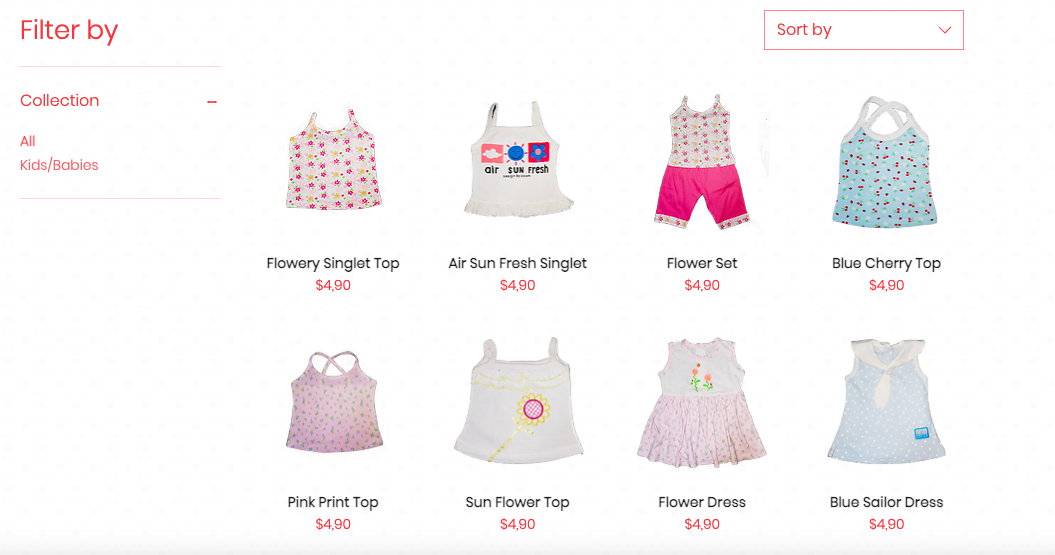
Task: View the Sun Flower Top image
Action: tap(518, 400)
